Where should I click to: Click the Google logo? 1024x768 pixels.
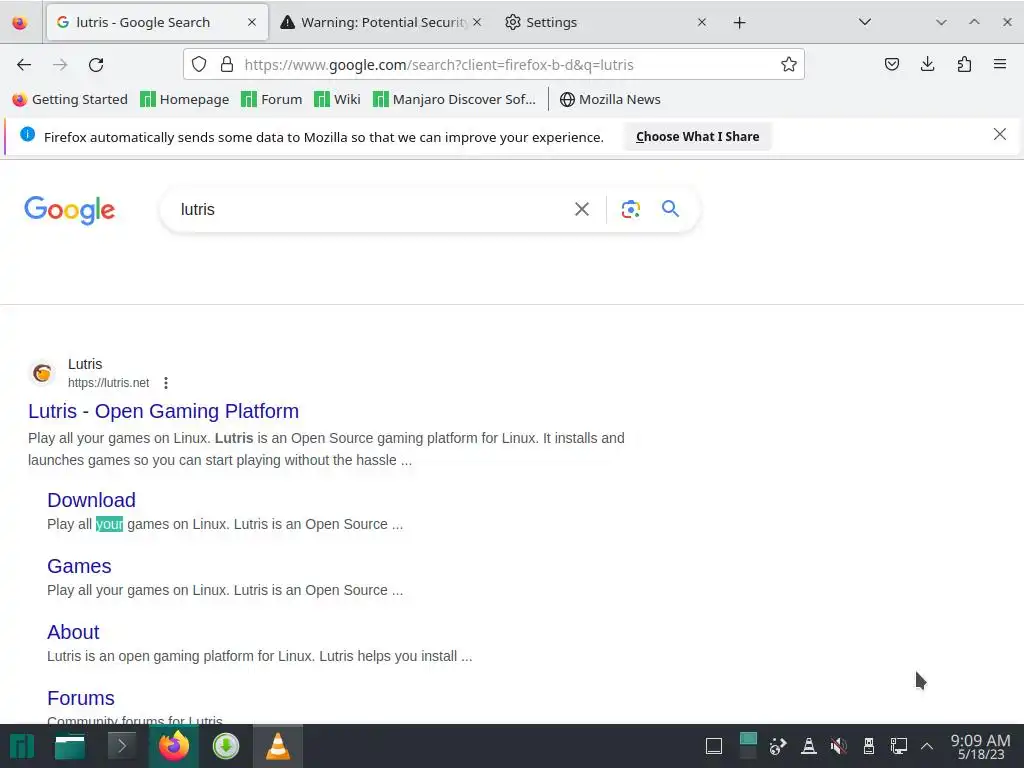(x=69, y=210)
